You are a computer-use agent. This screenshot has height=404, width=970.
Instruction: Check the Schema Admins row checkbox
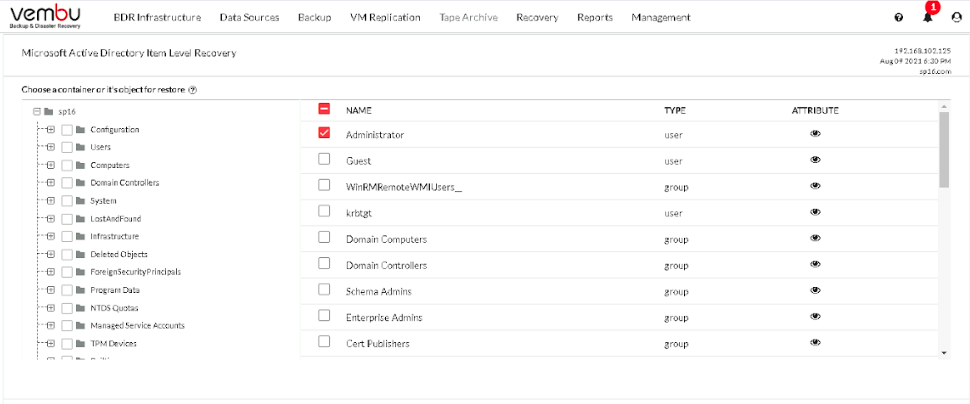coord(324,289)
